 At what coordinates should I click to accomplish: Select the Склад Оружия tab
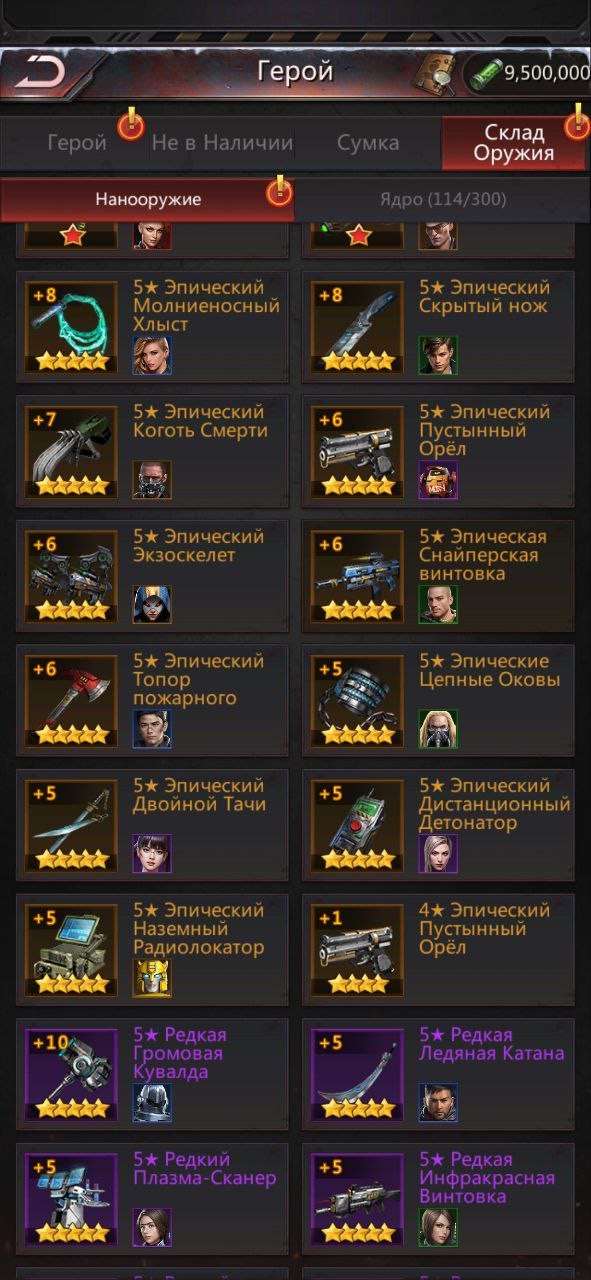513,143
